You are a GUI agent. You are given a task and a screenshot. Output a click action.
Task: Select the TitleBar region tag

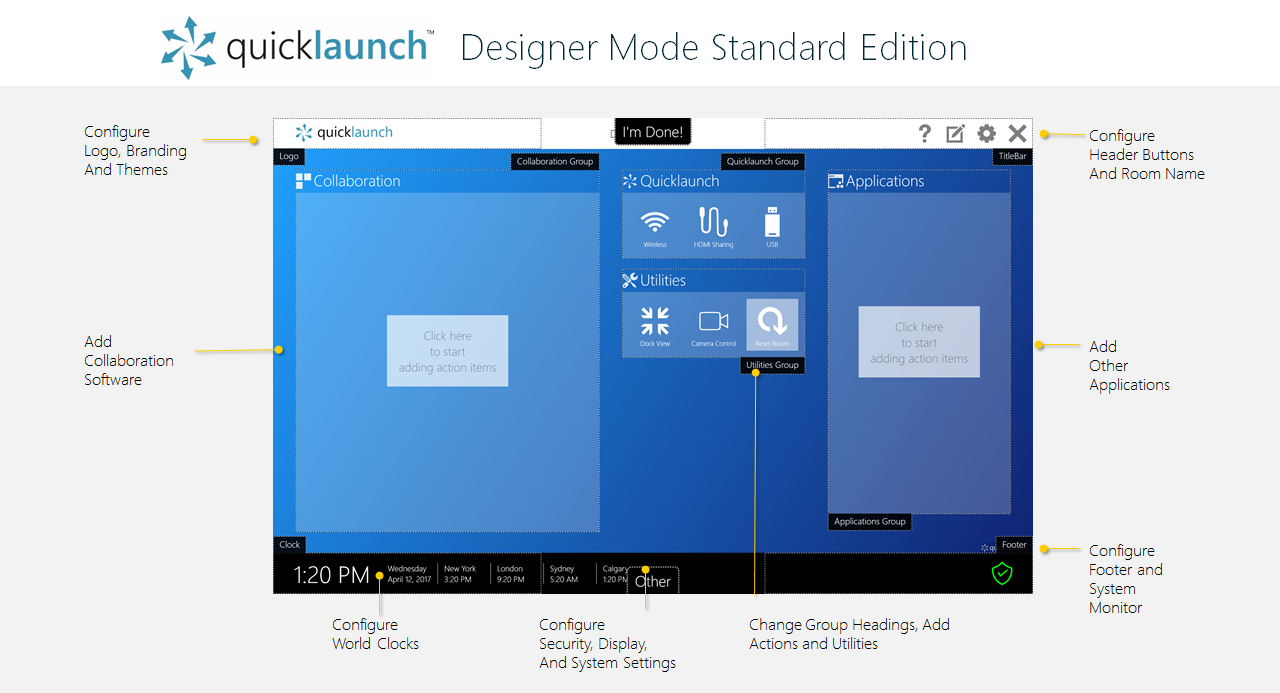1012,157
